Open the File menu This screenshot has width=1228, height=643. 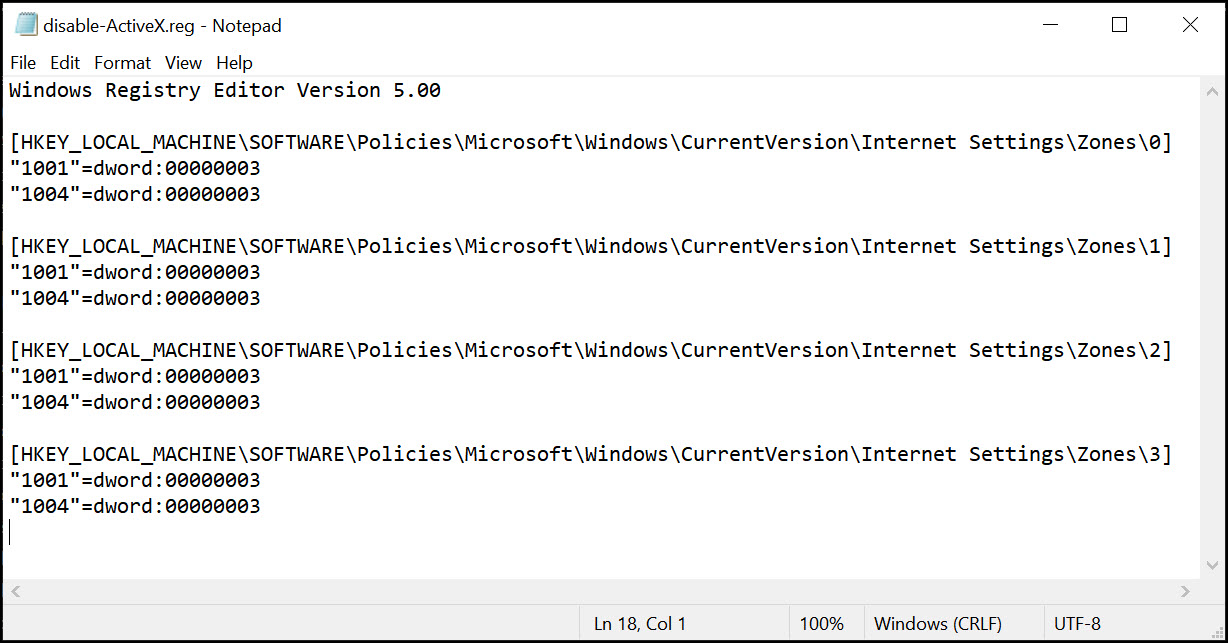click(x=22, y=62)
